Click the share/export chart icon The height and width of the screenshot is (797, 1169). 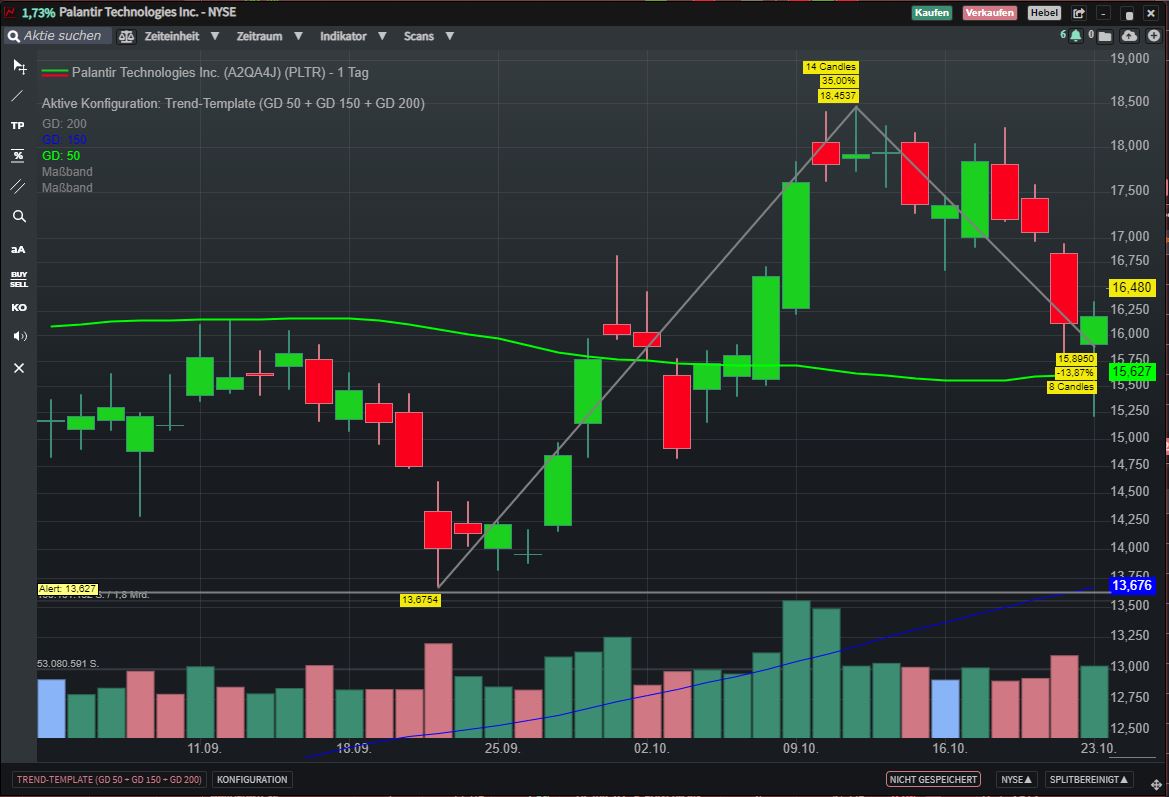(x=1079, y=13)
